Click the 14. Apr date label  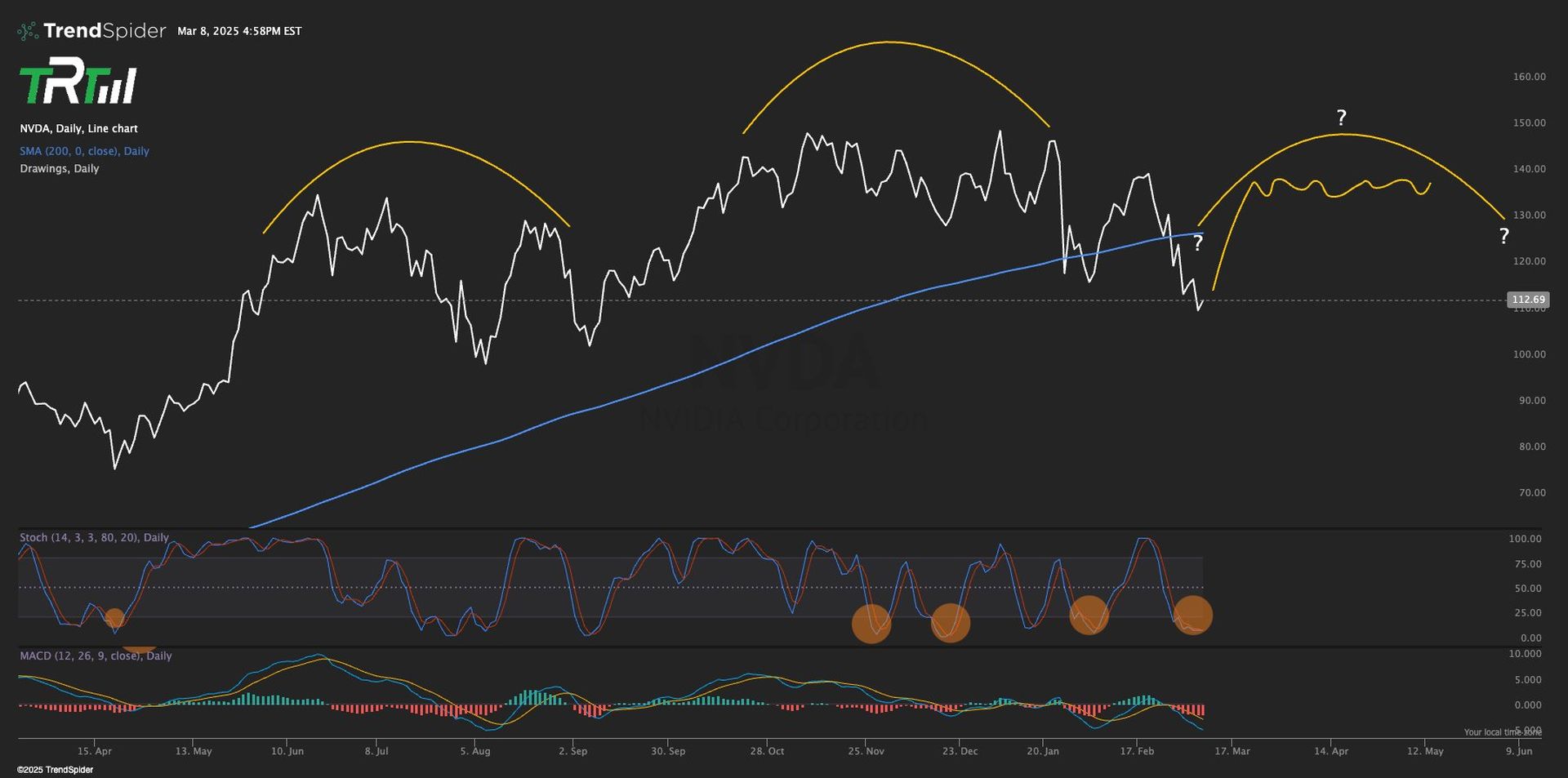tap(1331, 751)
